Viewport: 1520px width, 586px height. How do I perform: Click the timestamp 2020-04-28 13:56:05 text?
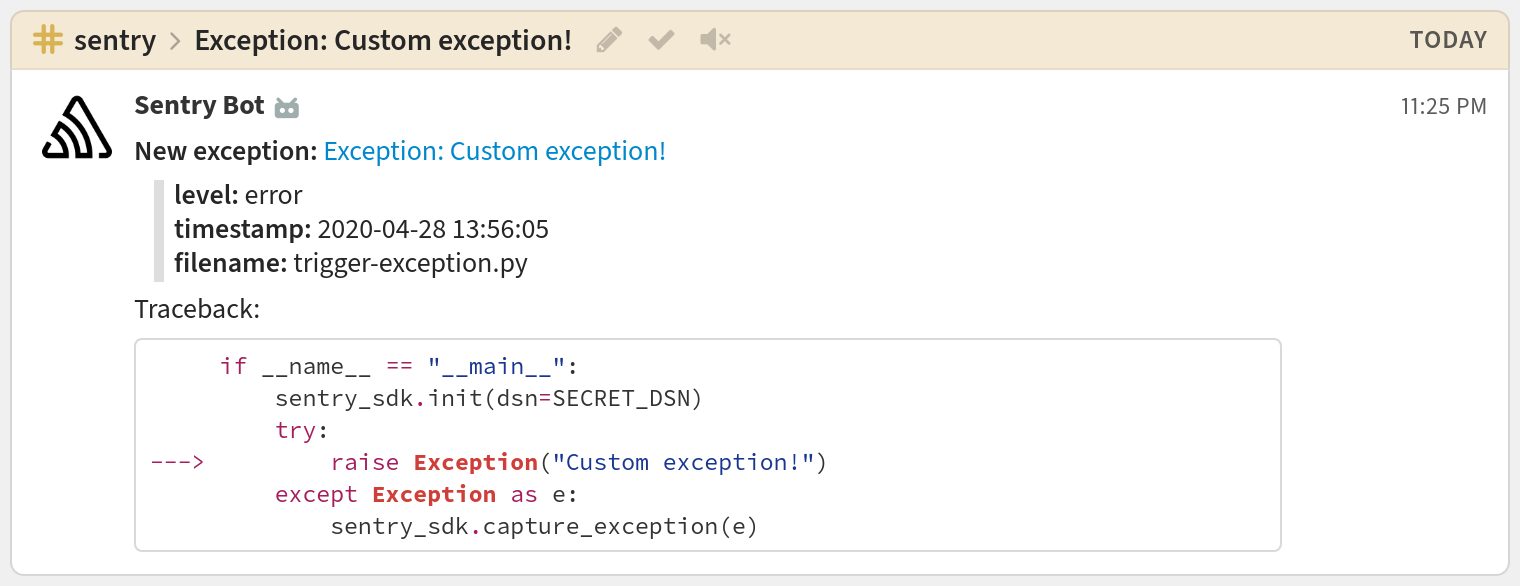pos(432,229)
